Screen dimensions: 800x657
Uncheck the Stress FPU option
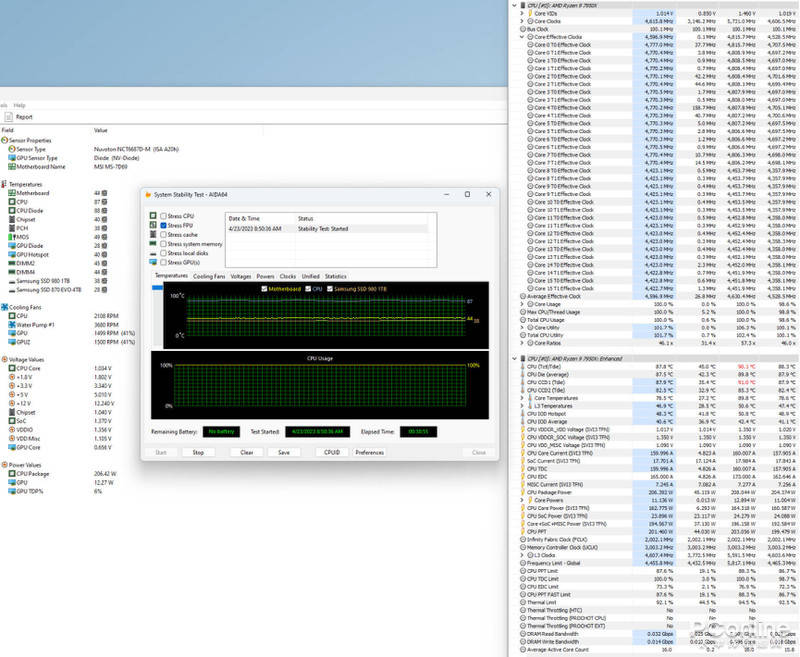[x=164, y=225]
